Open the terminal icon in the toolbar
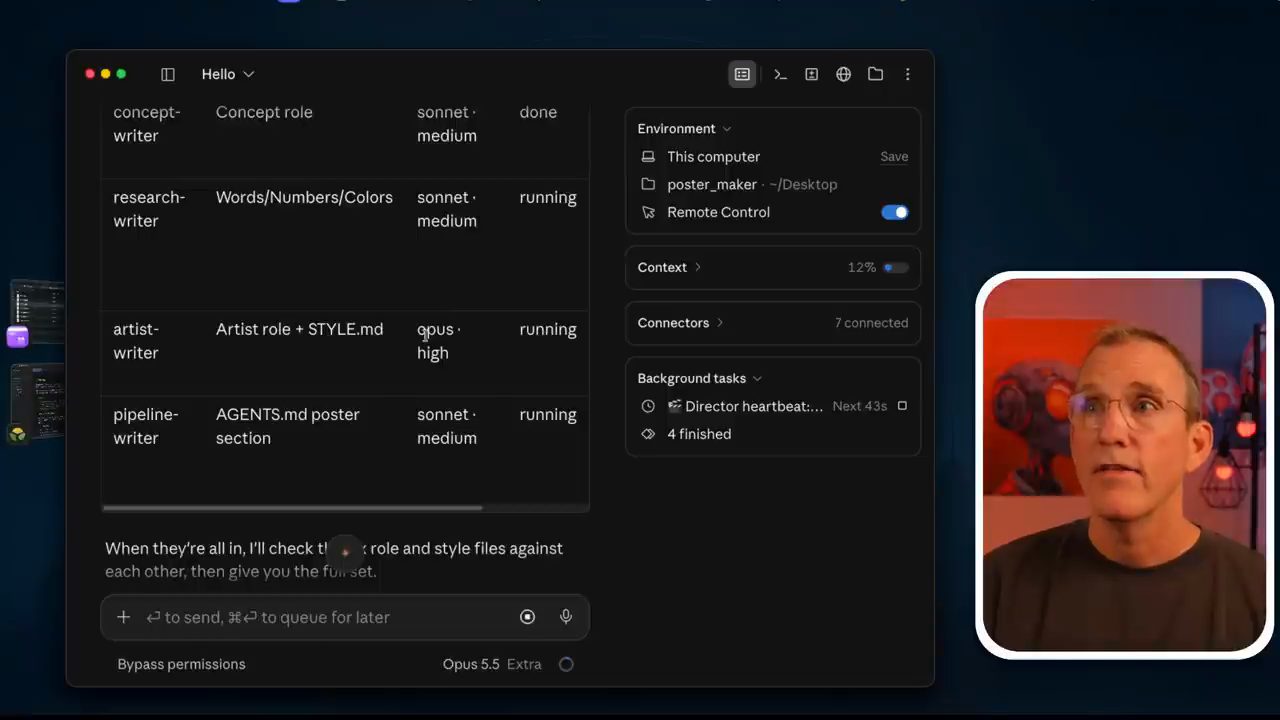This screenshot has width=1280, height=720. [x=780, y=74]
